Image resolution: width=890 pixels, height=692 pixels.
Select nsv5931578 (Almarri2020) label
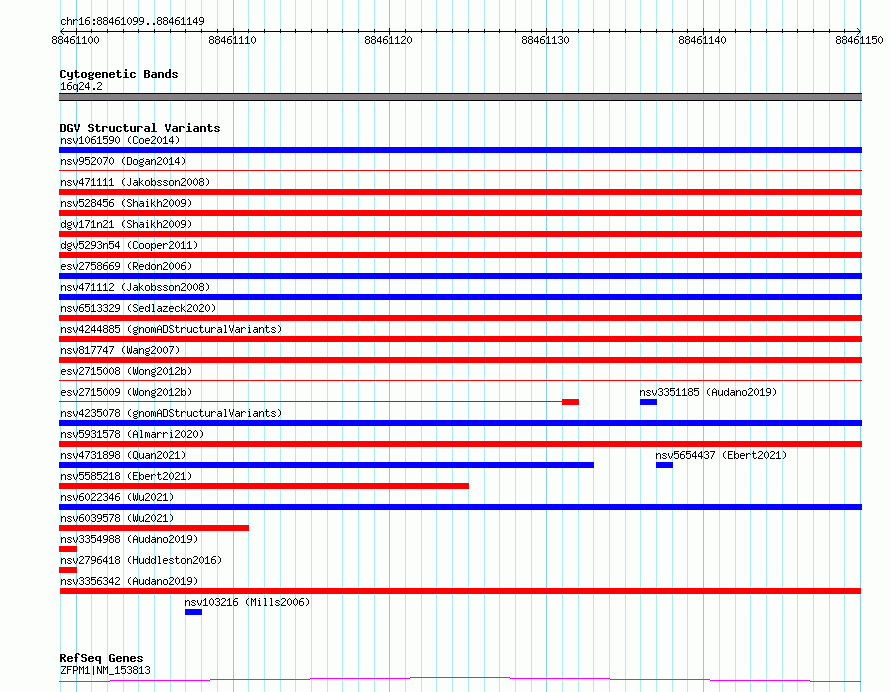coord(132,434)
